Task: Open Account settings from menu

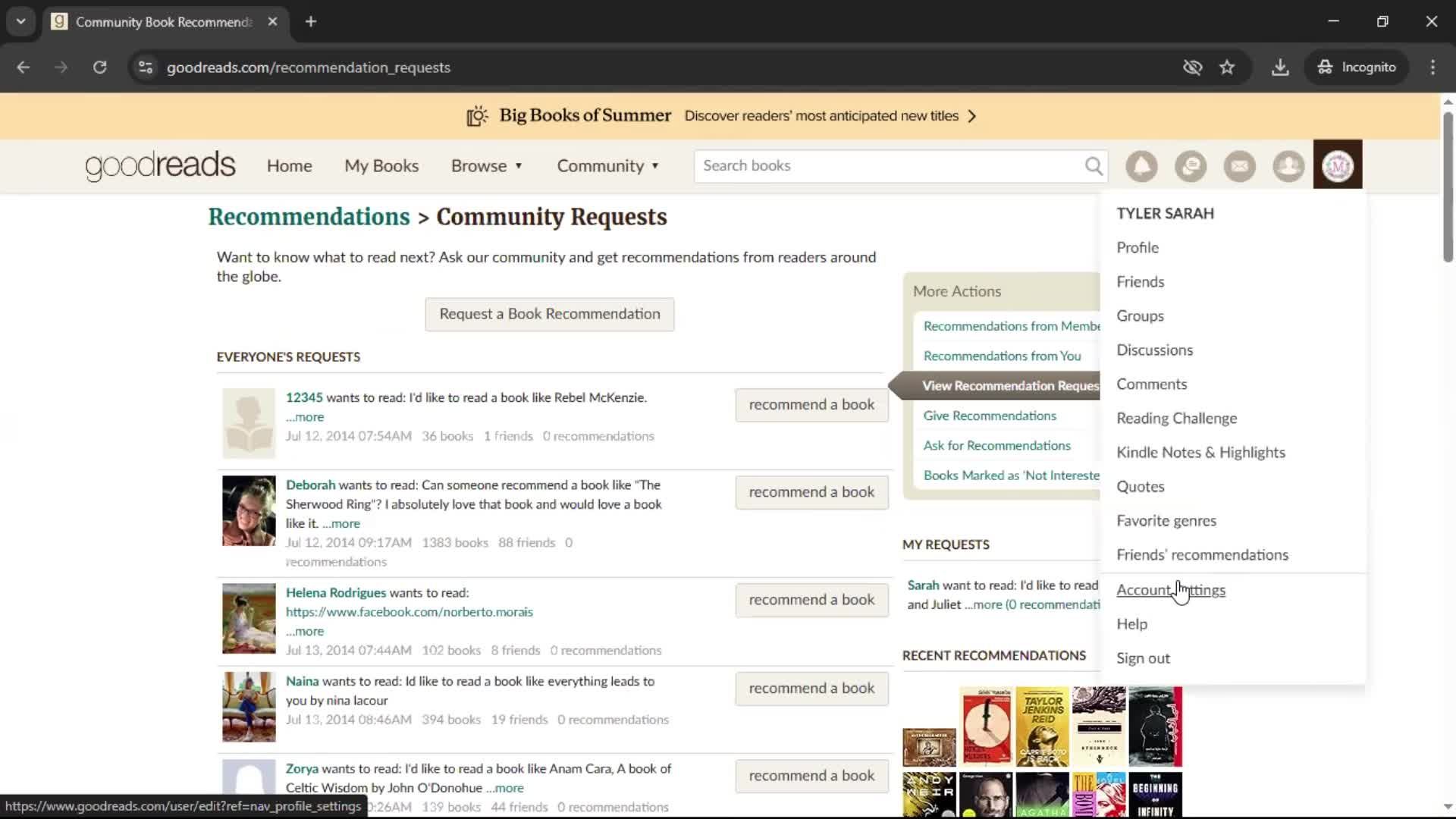Action: pyautogui.click(x=1170, y=589)
